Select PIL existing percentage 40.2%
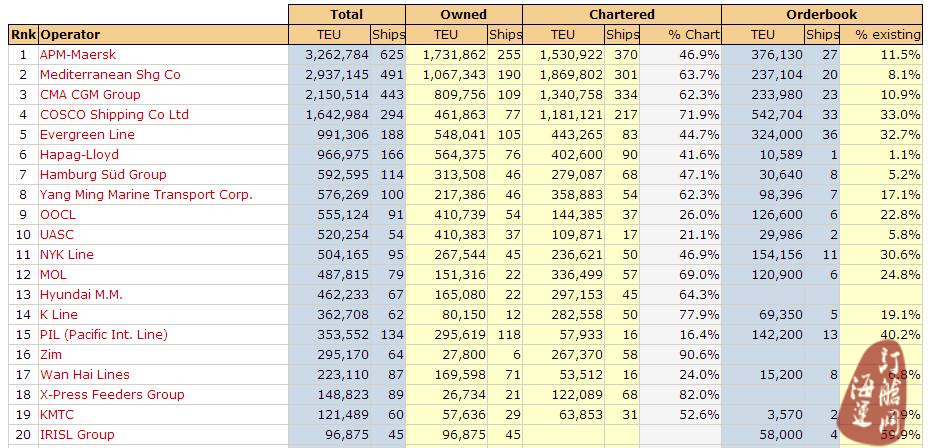The height and width of the screenshot is (448, 934). point(900,334)
